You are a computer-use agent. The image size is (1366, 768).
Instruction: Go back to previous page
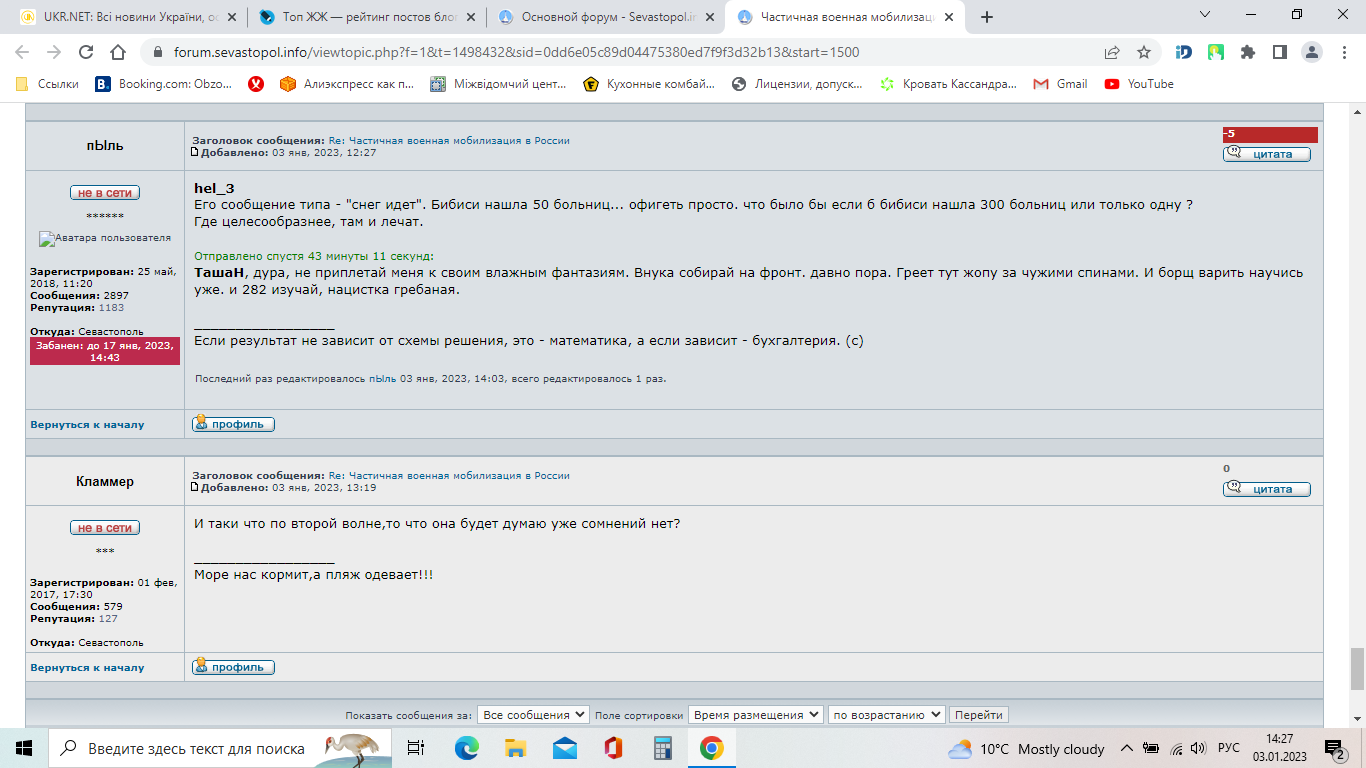point(22,52)
